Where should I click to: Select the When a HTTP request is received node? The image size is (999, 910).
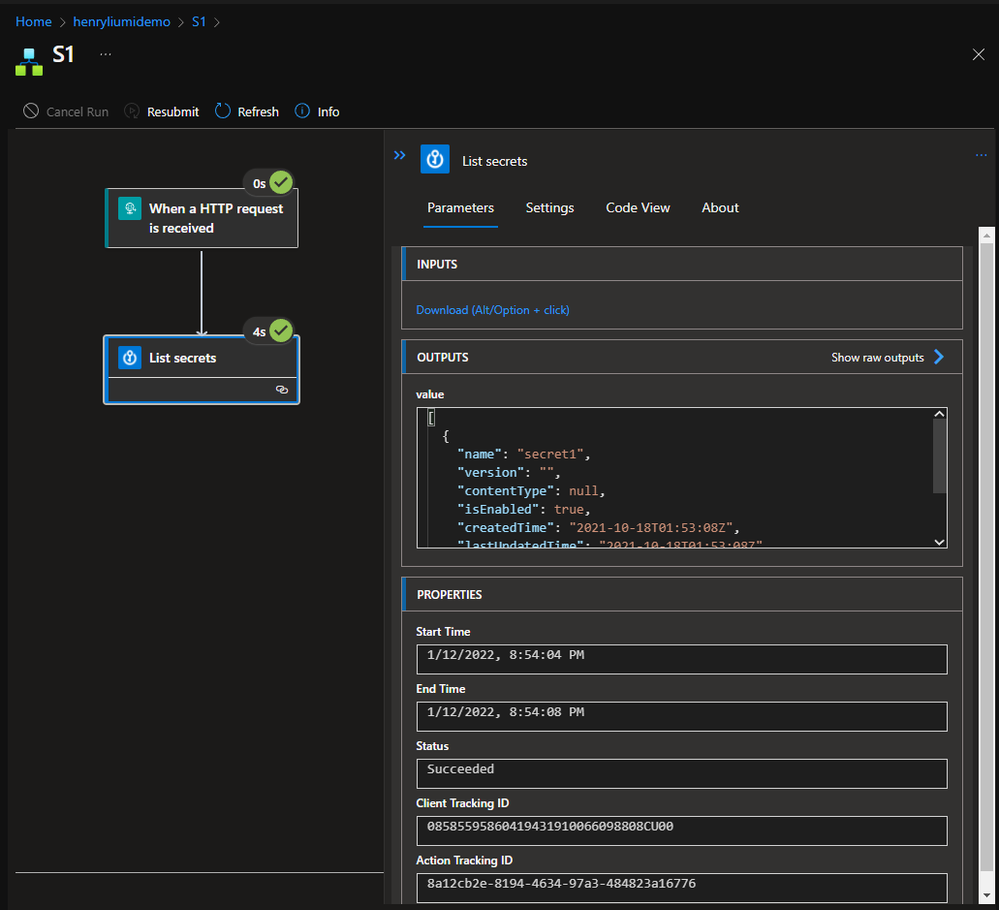201,218
